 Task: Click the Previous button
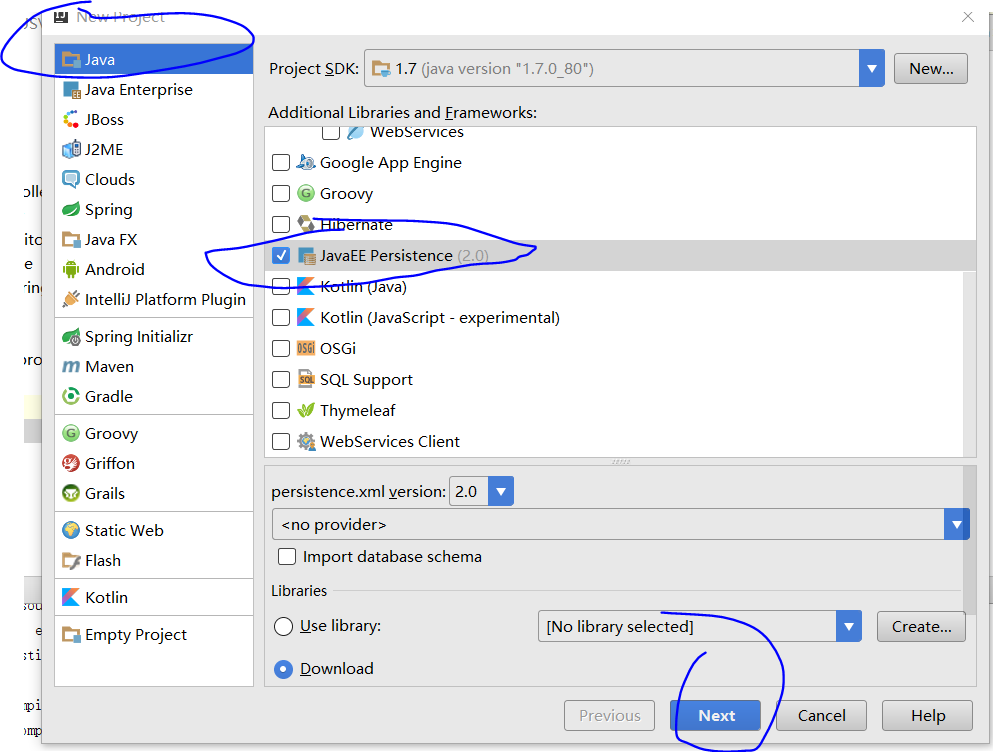point(609,715)
